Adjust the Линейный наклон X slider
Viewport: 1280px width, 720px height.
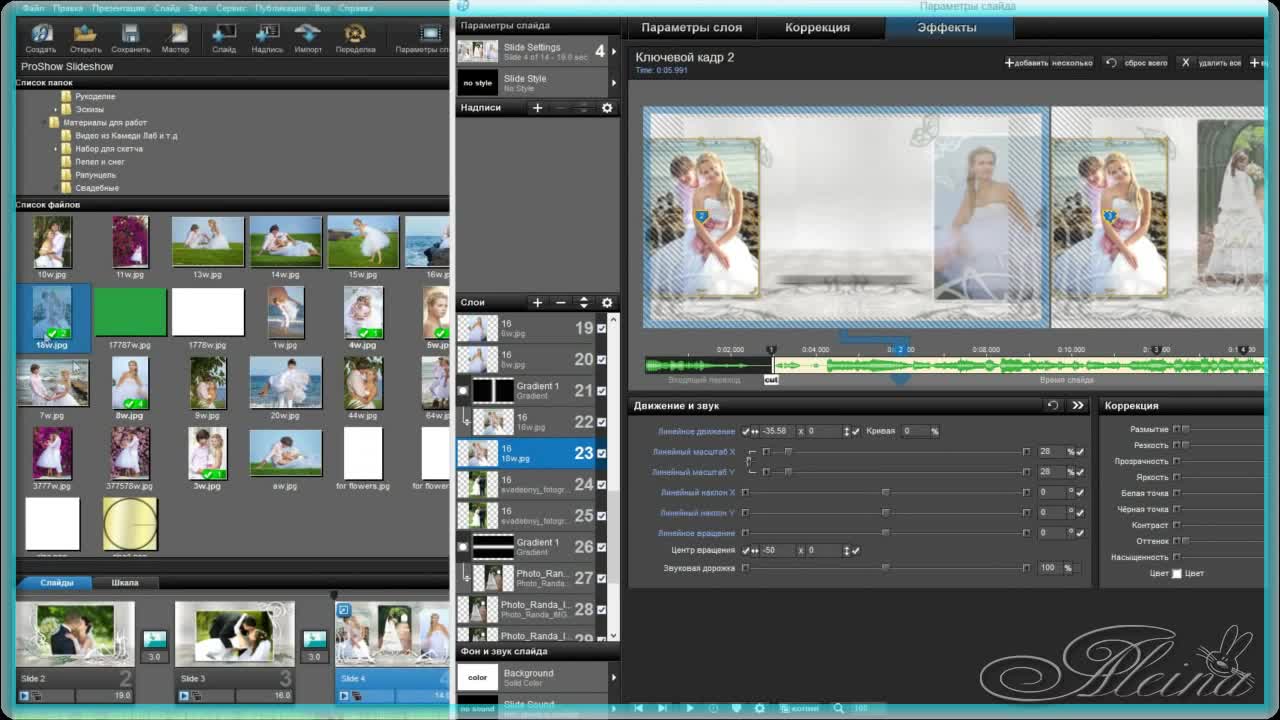point(885,492)
